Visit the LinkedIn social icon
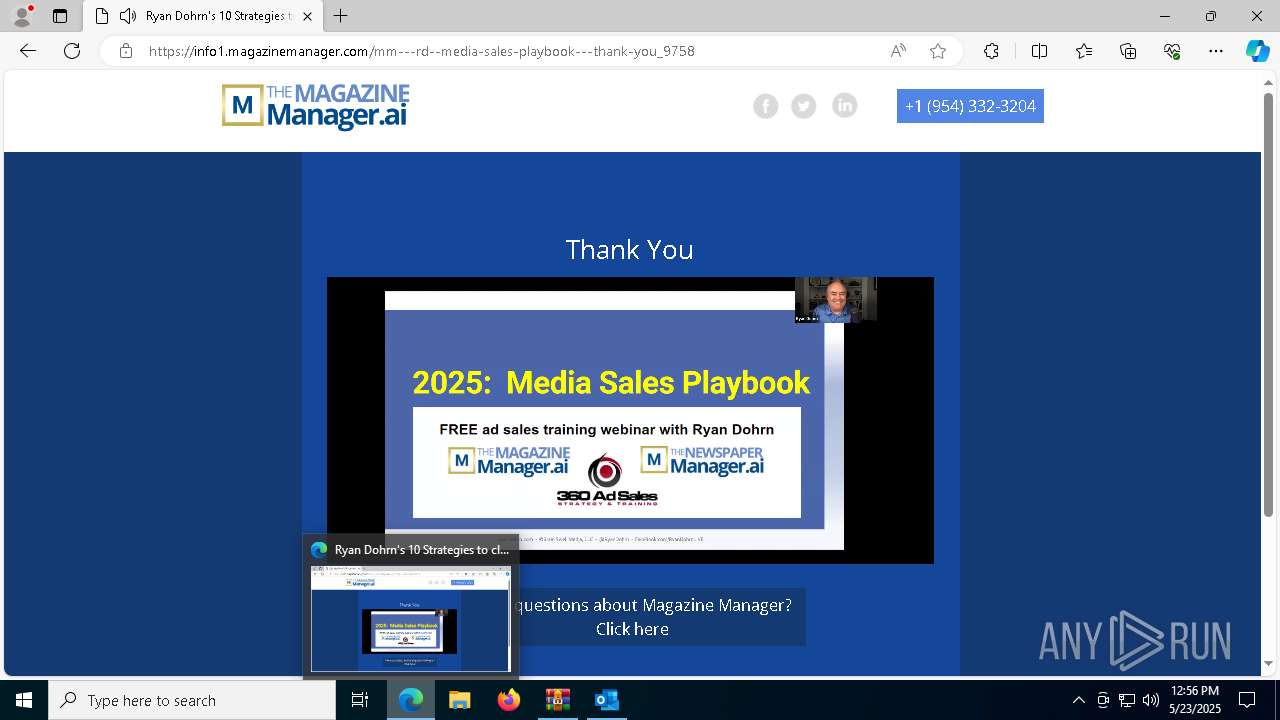Viewport: 1280px width, 720px height. [845, 106]
